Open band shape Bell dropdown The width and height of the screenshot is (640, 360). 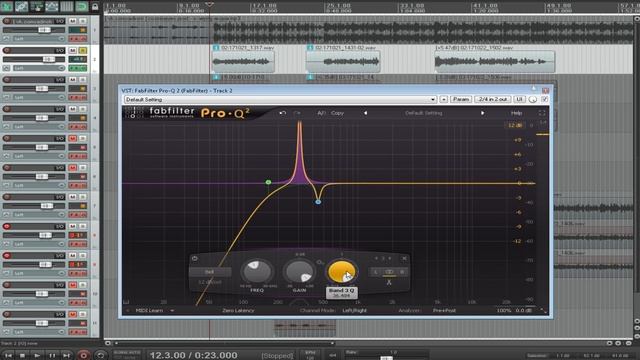click(x=209, y=272)
